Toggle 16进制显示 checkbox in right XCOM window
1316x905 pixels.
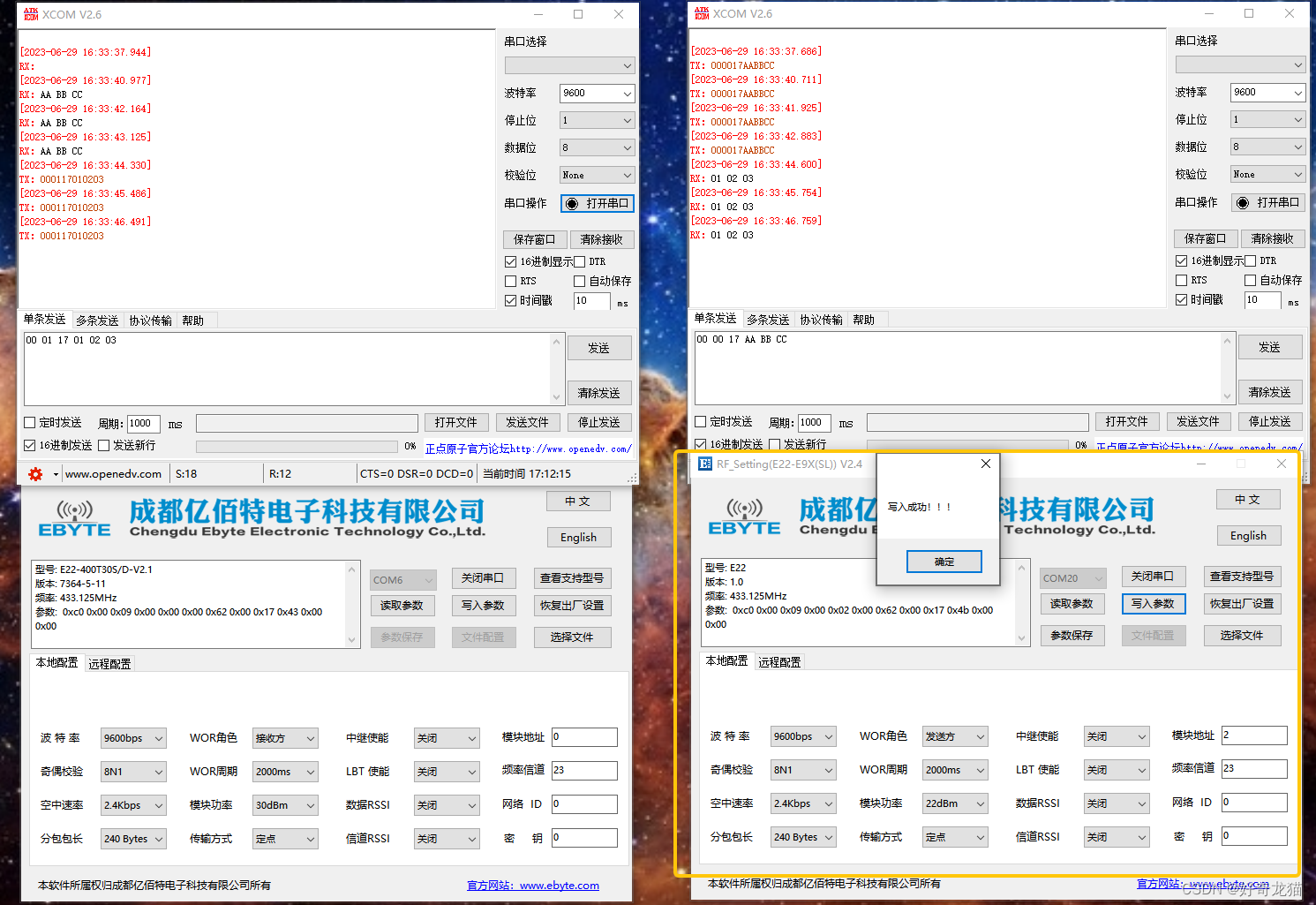pyautogui.click(x=1181, y=260)
